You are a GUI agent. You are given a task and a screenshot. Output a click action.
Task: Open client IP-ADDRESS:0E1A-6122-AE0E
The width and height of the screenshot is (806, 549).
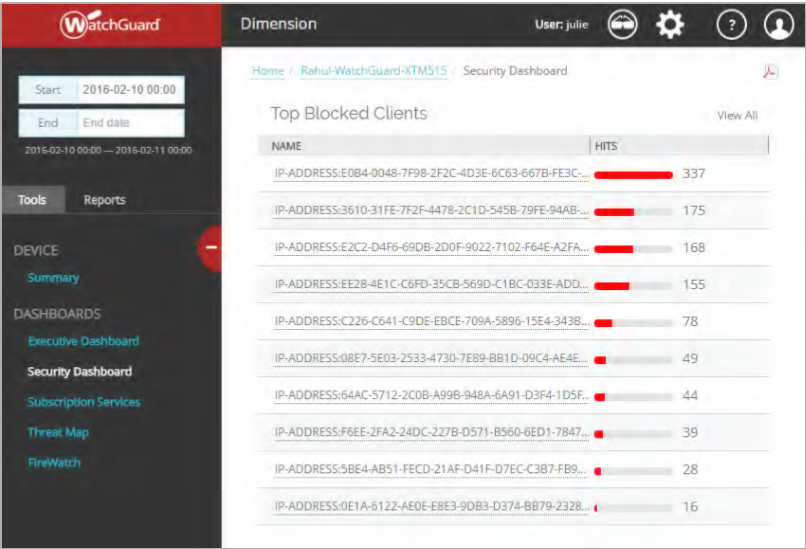tap(432, 507)
